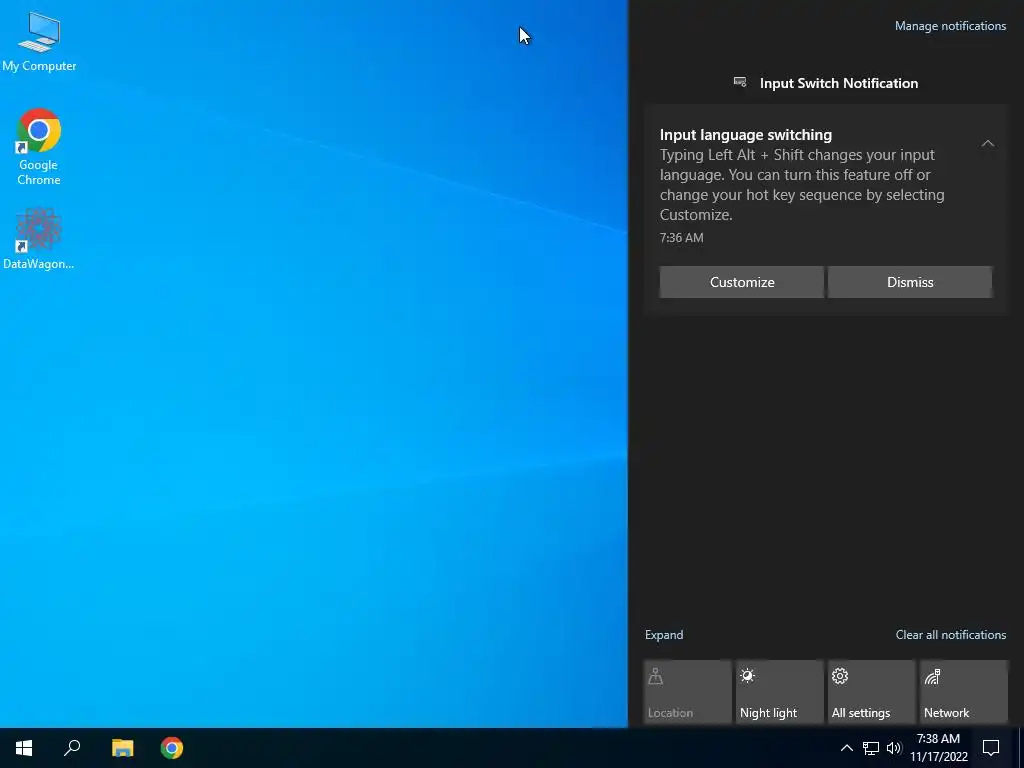Image resolution: width=1024 pixels, height=768 pixels.
Task: Collapse the Input language switching notification
Action: click(x=987, y=143)
